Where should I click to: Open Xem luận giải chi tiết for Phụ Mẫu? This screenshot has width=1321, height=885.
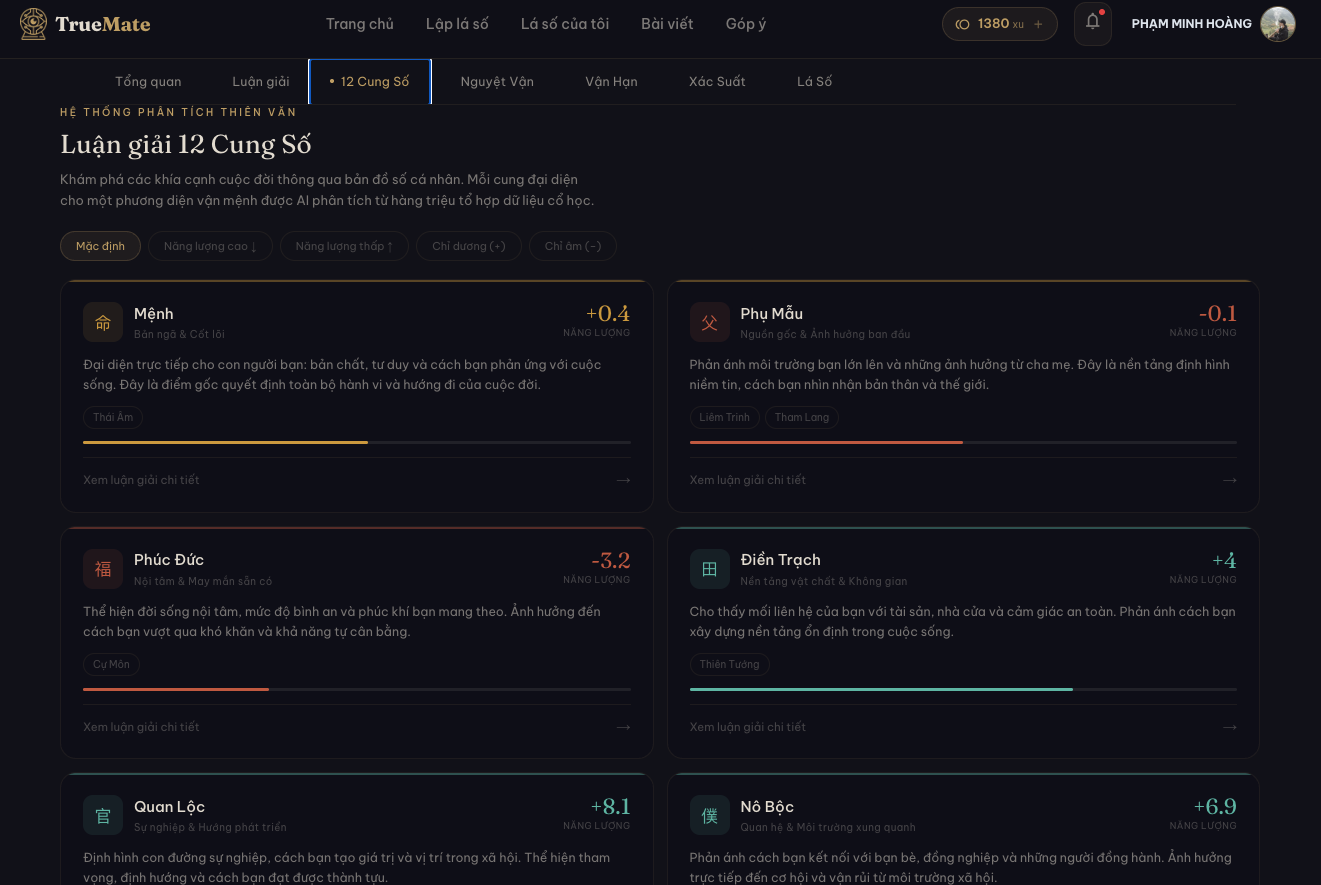[x=747, y=480]
